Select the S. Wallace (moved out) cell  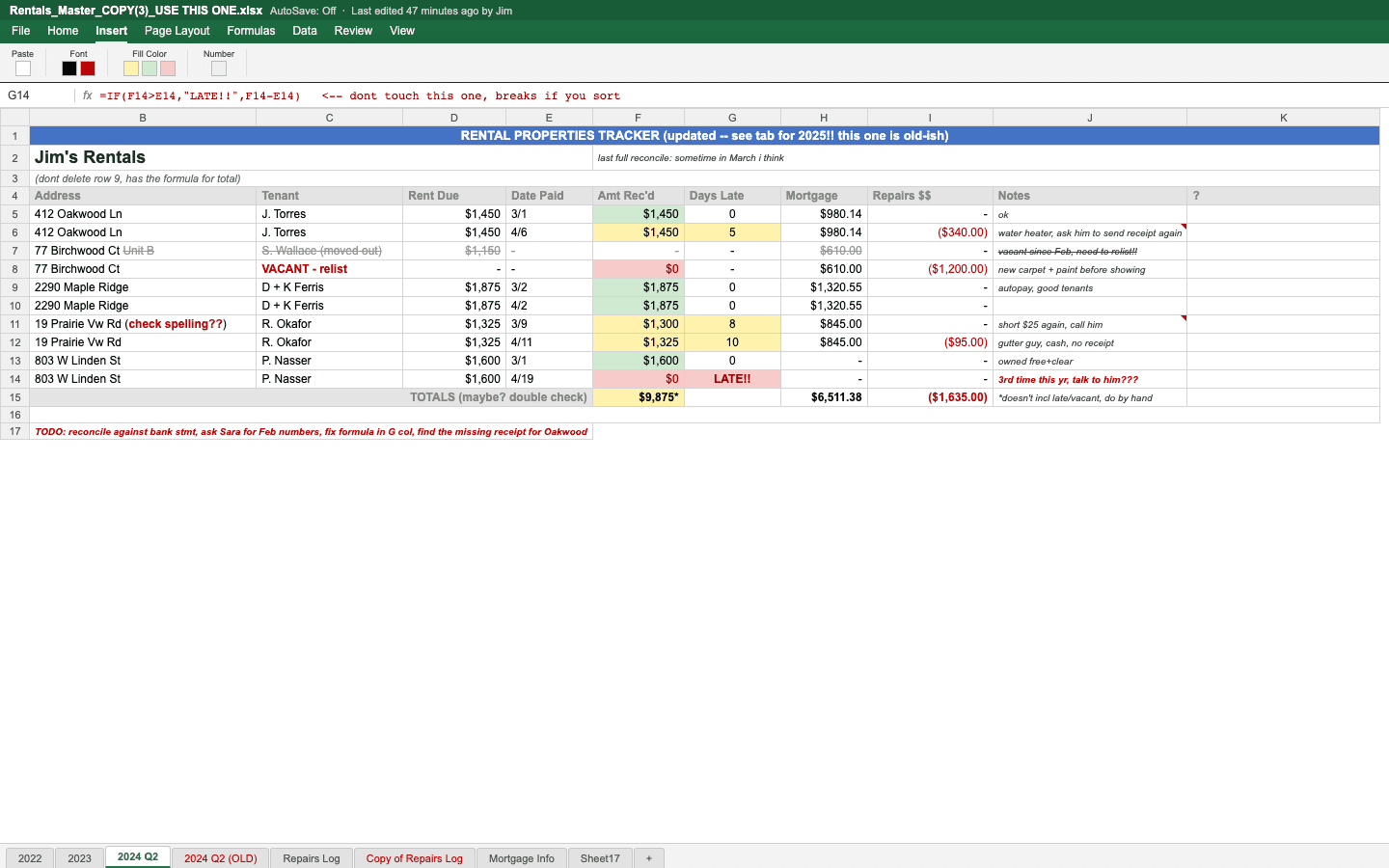tap(329, 251)
